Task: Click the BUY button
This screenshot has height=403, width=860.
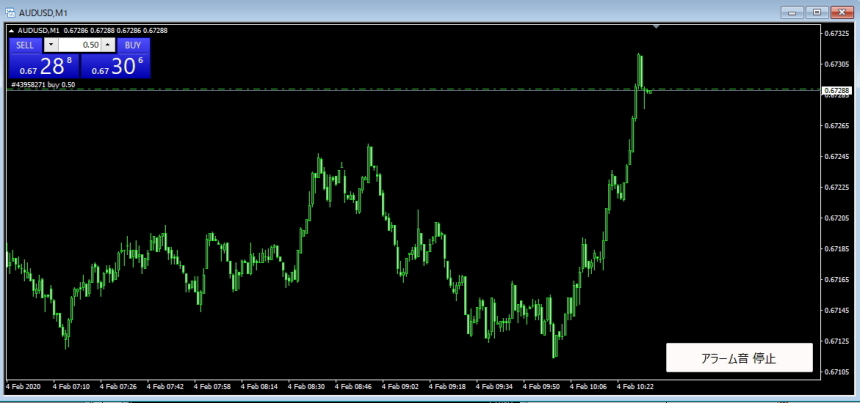Action: click(x=133, y=46)
